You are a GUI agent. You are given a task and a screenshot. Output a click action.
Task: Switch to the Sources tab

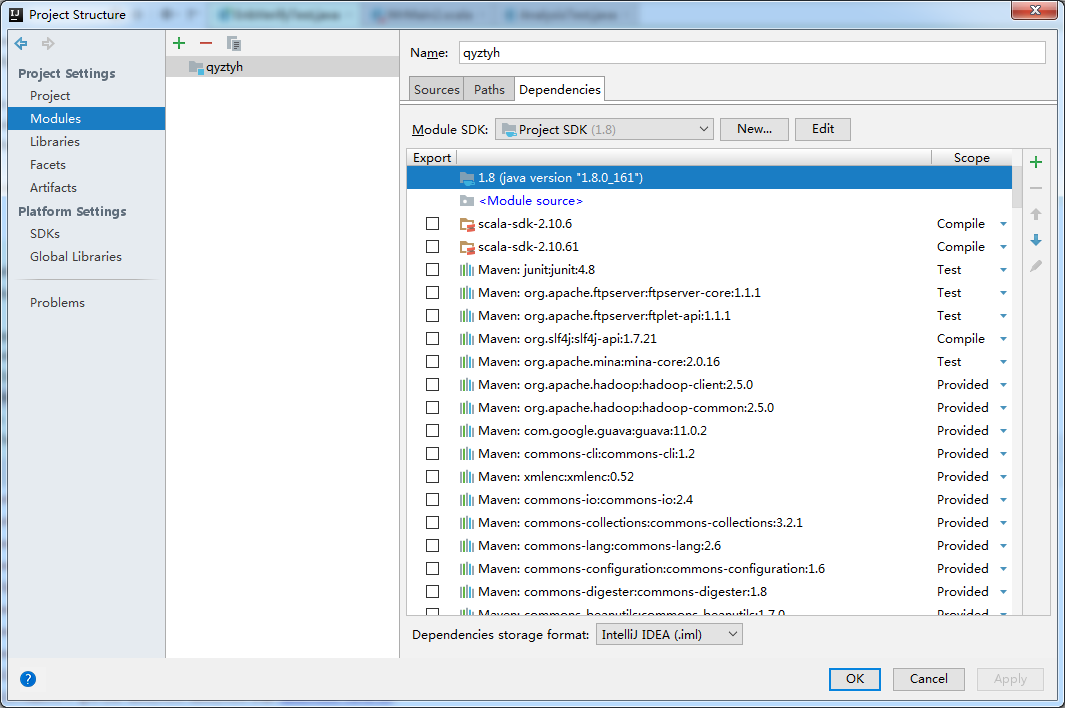pyautogui.click(x=437, y=90)
